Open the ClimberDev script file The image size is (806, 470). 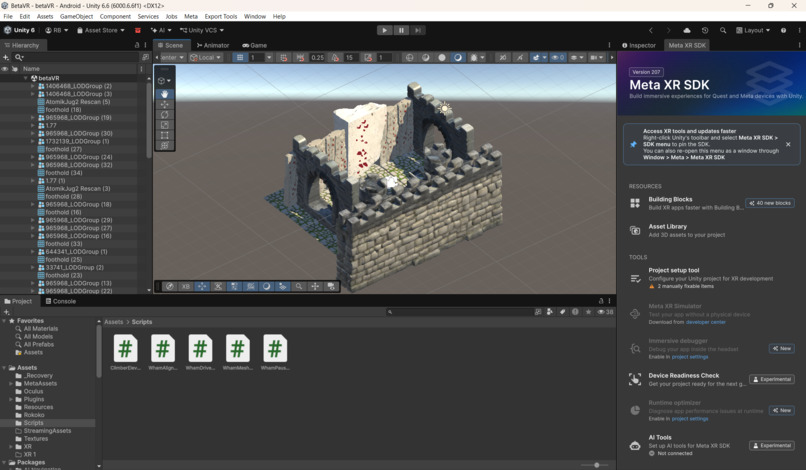click(x=125, y=352)
